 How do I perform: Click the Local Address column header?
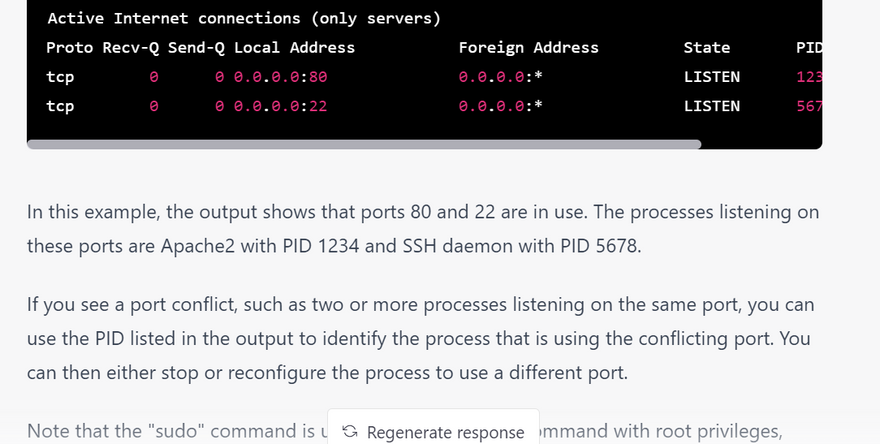pyautogui.click(x=294, y=47)
